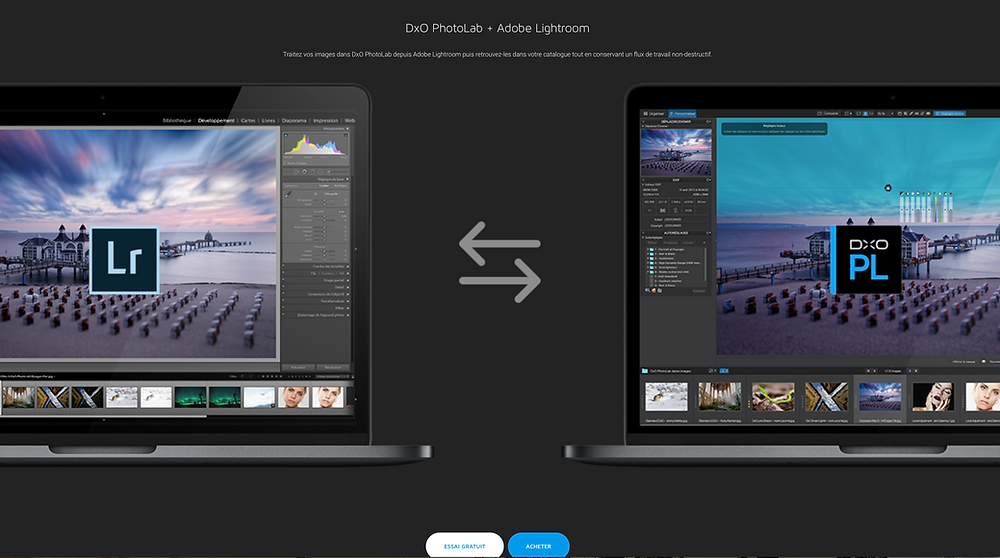Click the PhotoLab navigator preview thumbnail
This screenshot has width=1000, height=558.
pyautogui.click(x=676, y=152)
